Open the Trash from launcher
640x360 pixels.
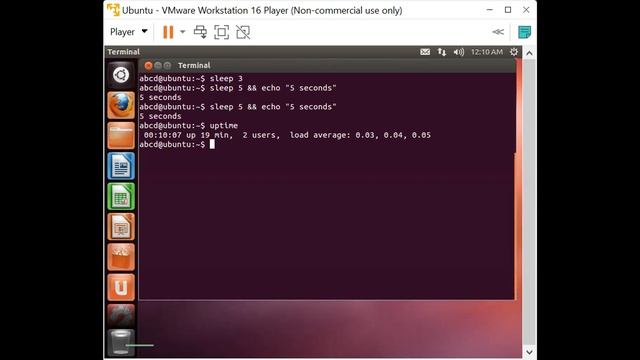coord(121,342)
